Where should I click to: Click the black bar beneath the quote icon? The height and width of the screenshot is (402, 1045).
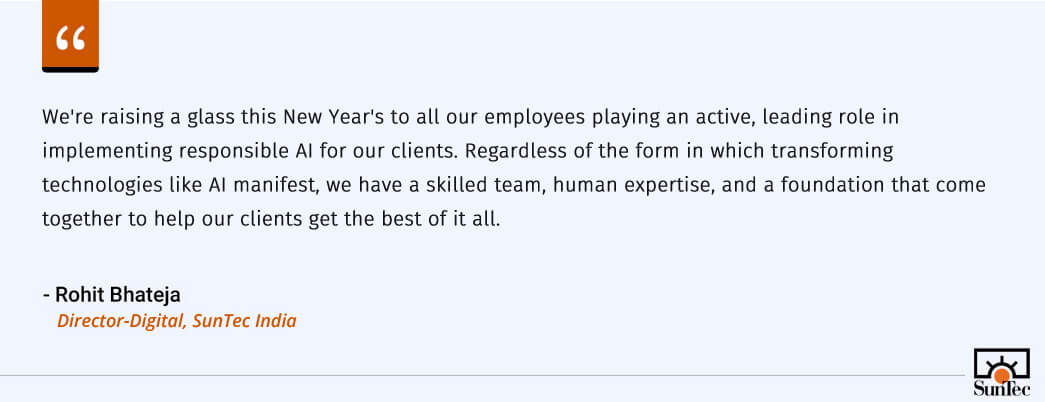(x=70, y=69)
